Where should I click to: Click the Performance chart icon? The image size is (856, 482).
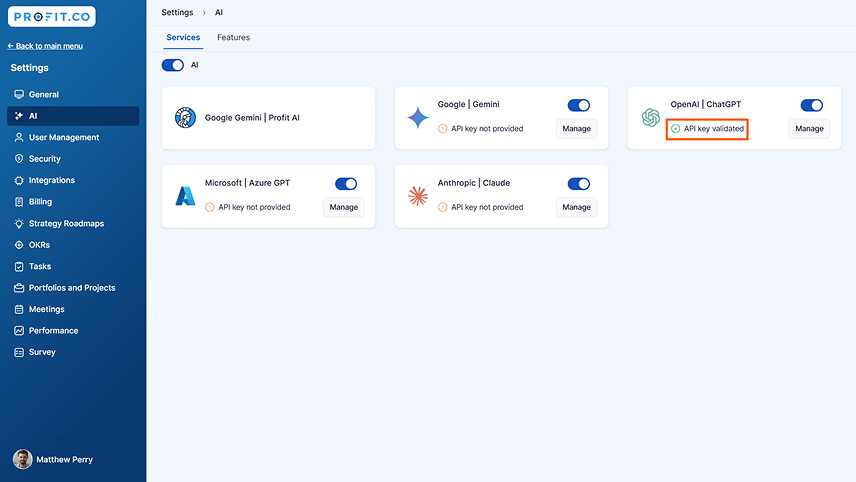coord(19,331)
